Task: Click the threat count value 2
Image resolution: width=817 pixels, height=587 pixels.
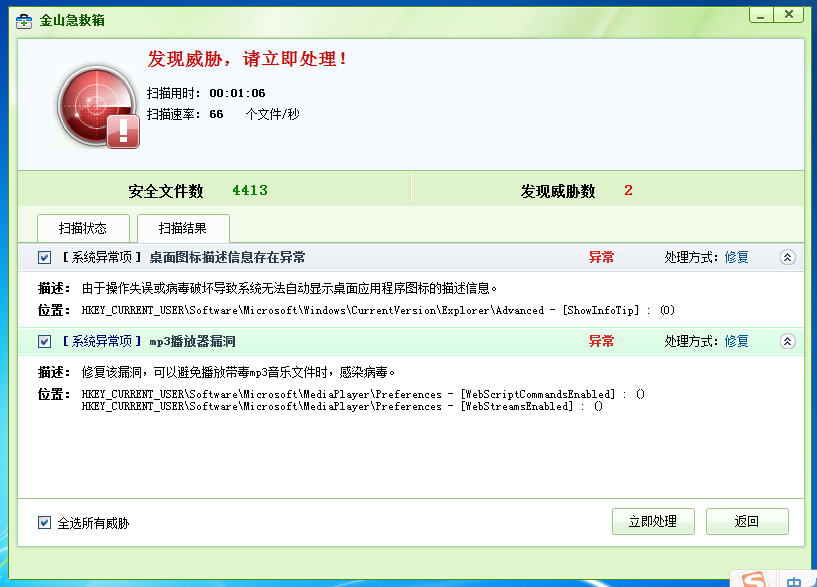Action: (628, 191)
